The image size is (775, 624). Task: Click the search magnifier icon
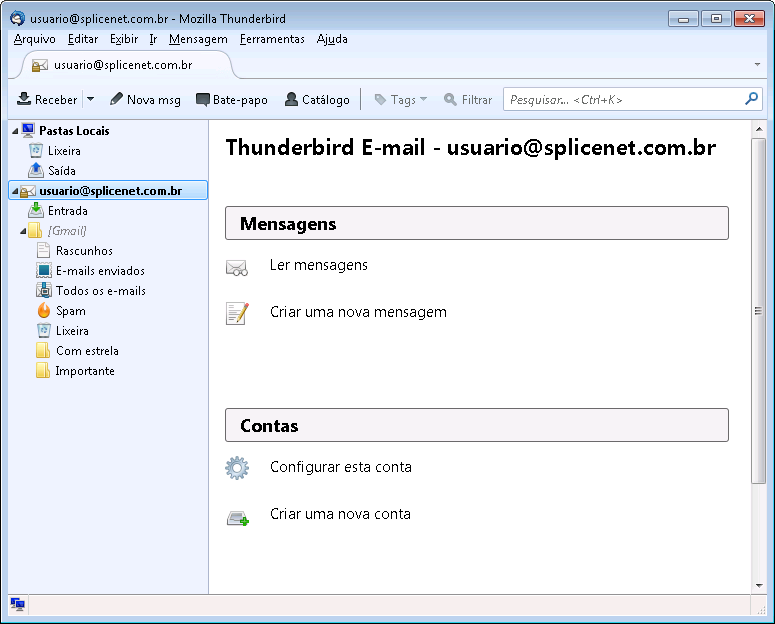[x=751, y=99]
